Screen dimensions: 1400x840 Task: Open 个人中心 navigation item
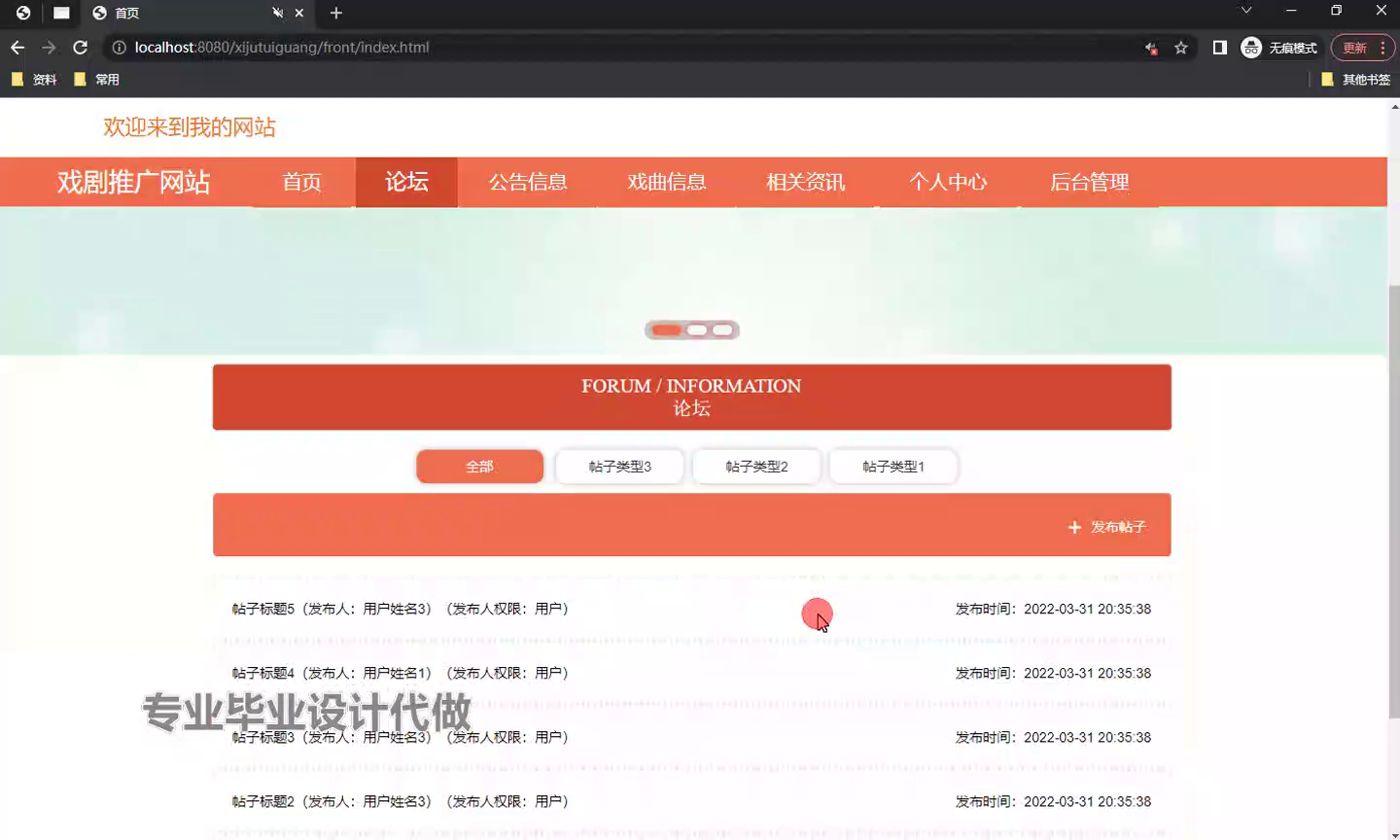click(948, 182)
